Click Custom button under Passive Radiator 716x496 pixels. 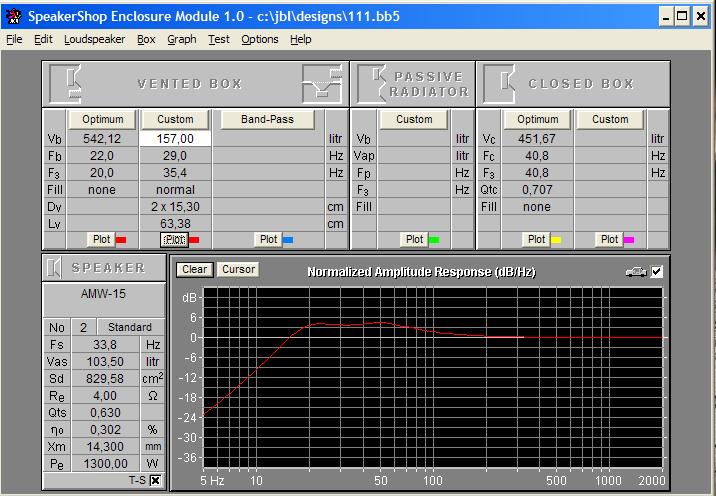[414, 119]
